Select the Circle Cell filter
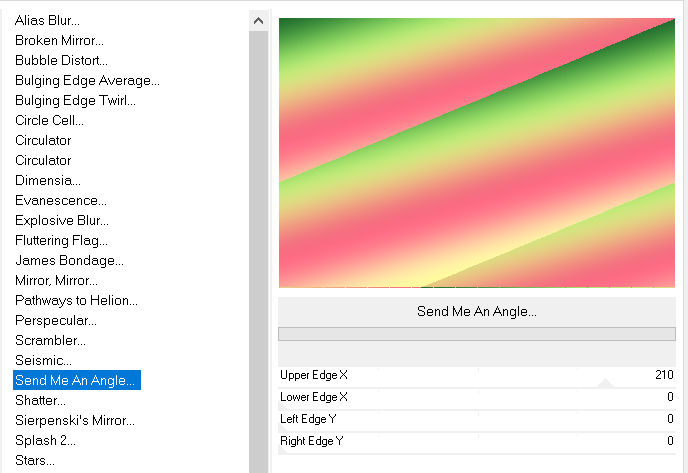 click(49, 120)
